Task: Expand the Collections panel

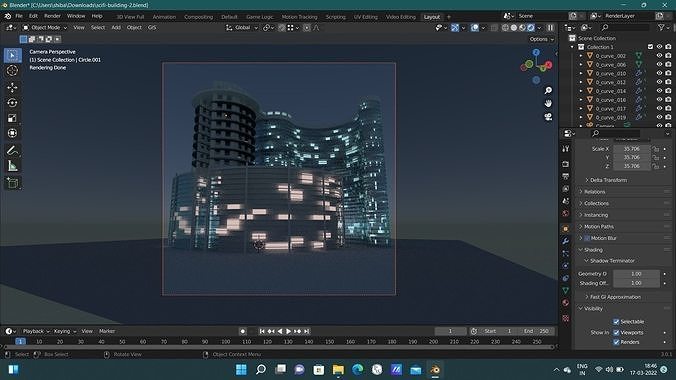Action: pyautogui.click(x=596, y=204)
